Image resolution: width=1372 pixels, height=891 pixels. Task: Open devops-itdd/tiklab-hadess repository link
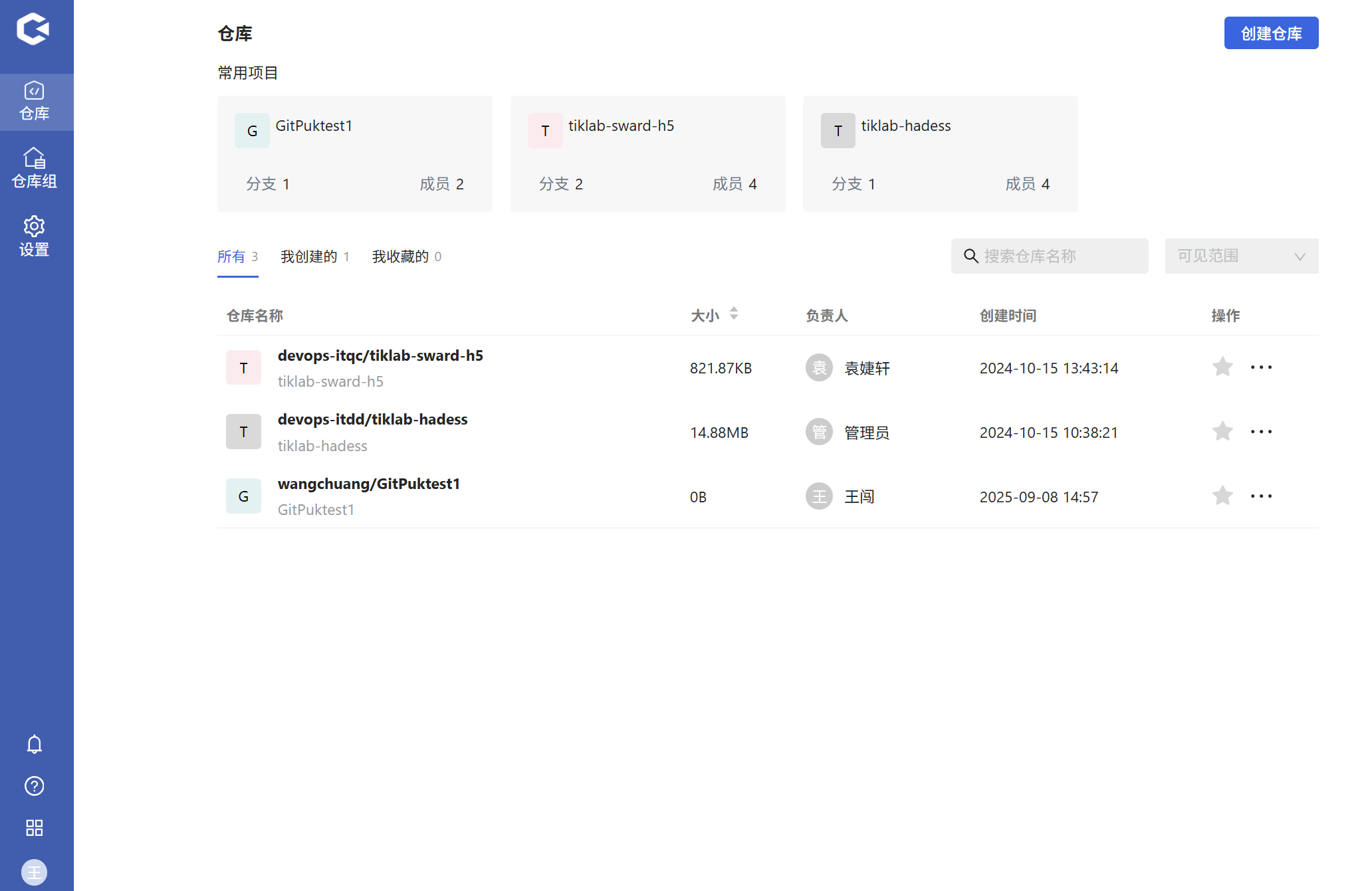pyautogui.click(x=372, y=419)
